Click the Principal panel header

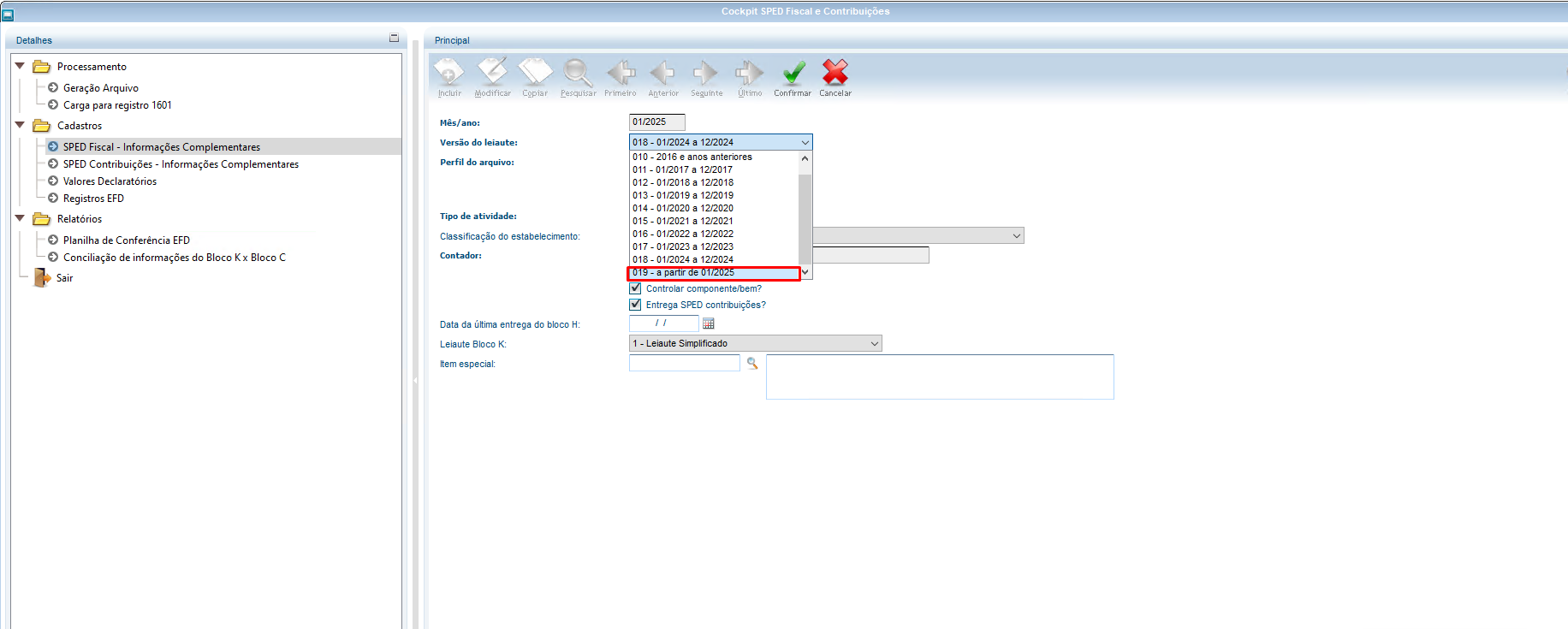click(452, 40)
